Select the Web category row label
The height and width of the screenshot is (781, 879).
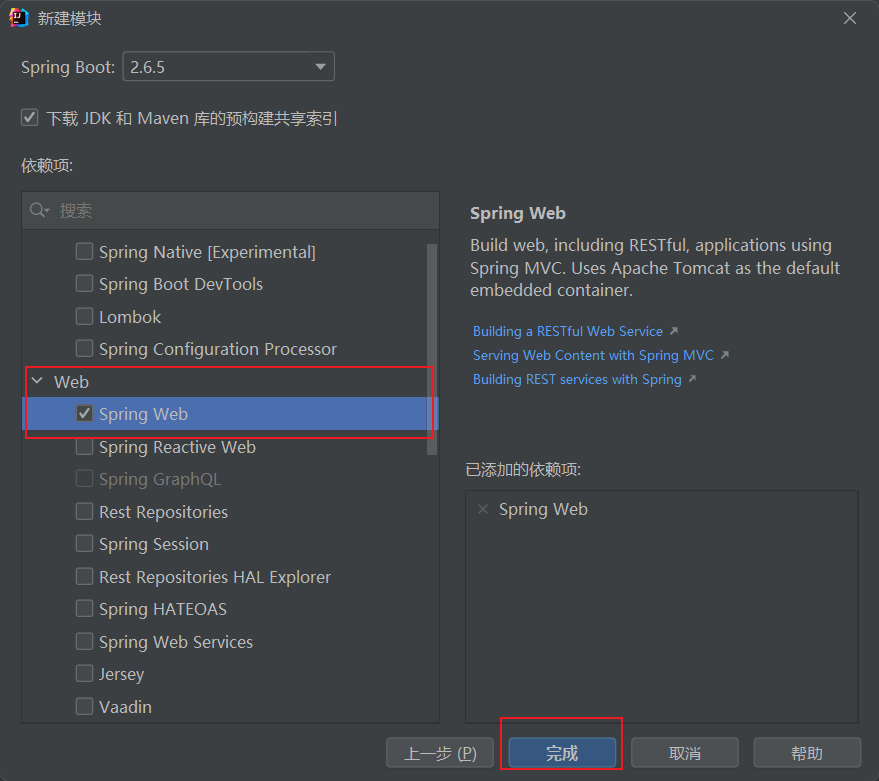pos(71,382)
